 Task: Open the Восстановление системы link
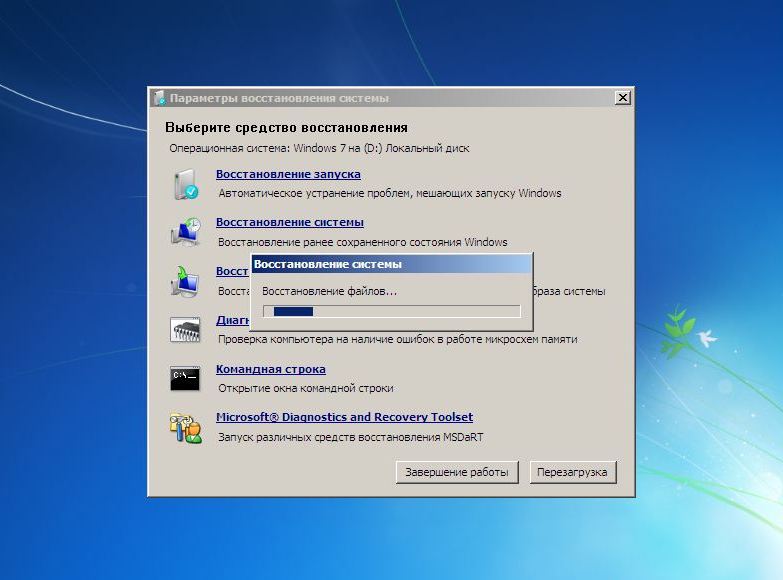click(290, 222)
